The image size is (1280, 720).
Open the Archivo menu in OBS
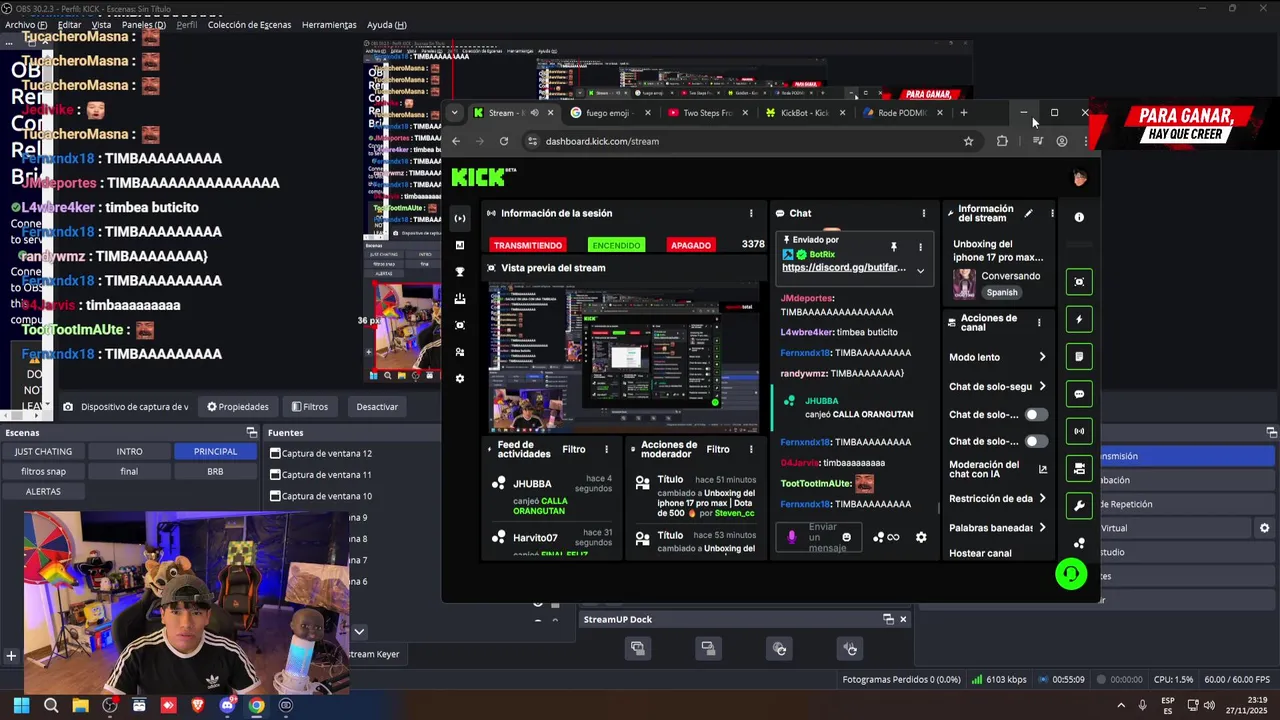click(x=26, y=25)
